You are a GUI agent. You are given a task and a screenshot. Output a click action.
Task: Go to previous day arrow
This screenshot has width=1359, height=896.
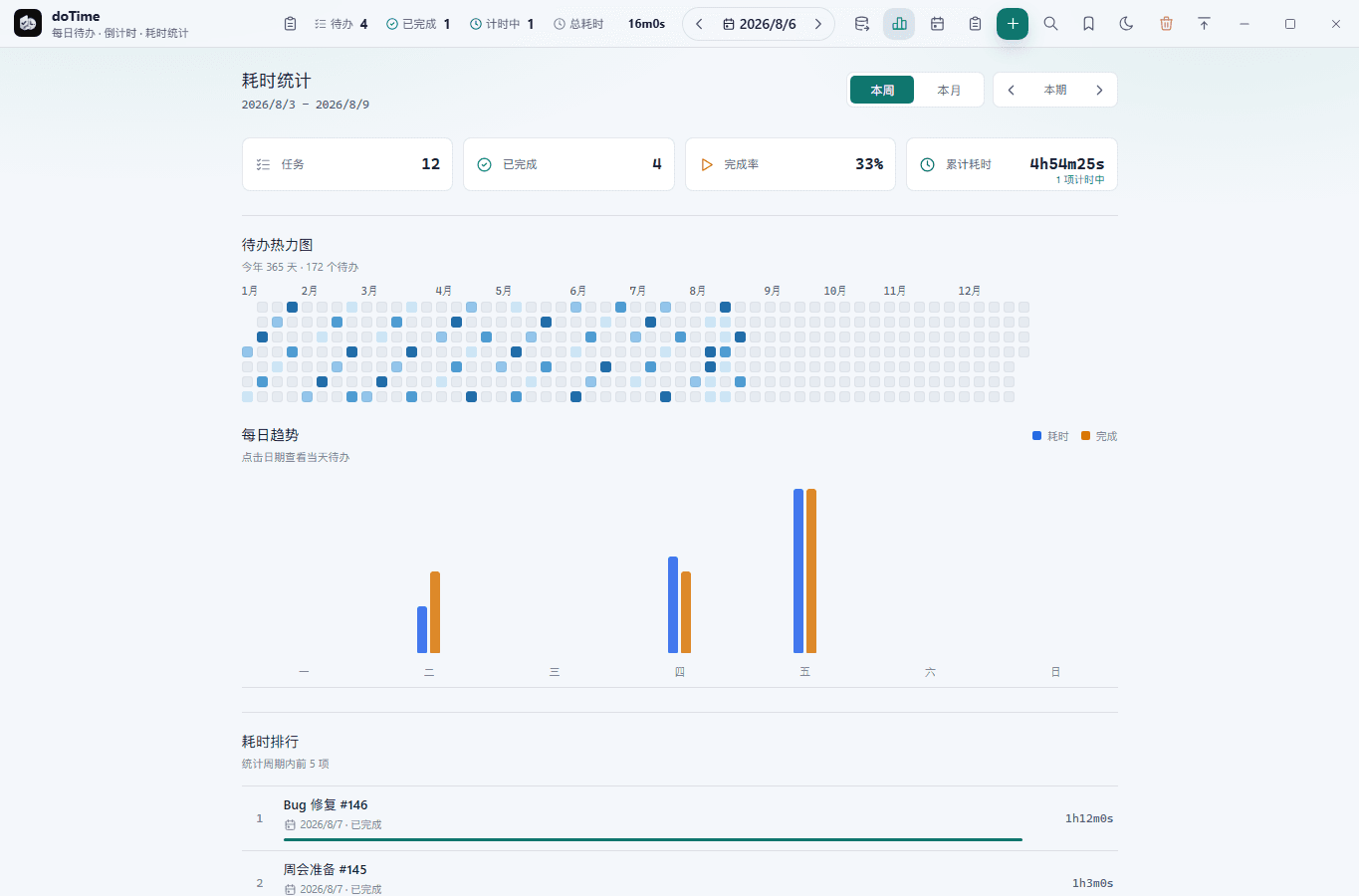point(699,24)
